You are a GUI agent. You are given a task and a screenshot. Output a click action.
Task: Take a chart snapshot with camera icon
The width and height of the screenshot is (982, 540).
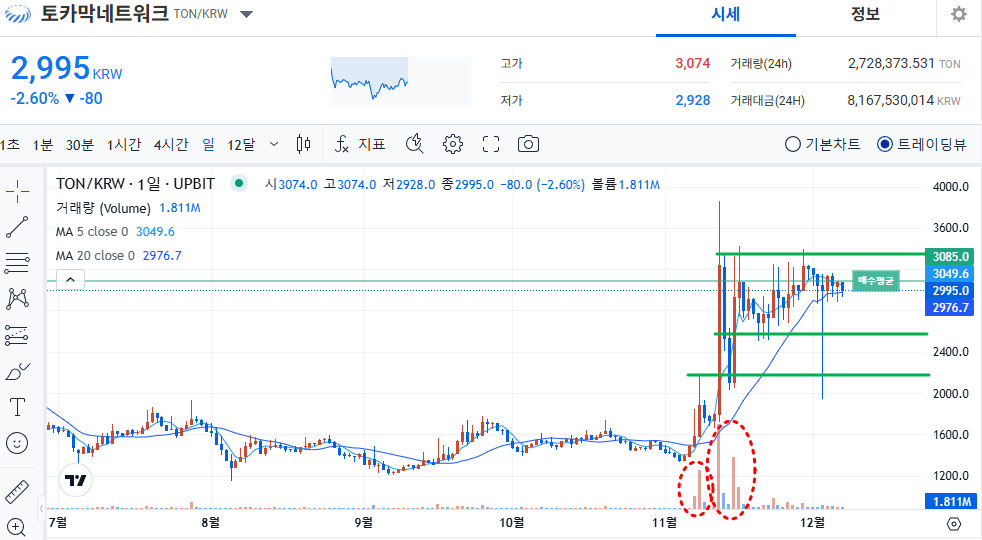[529, 144]
